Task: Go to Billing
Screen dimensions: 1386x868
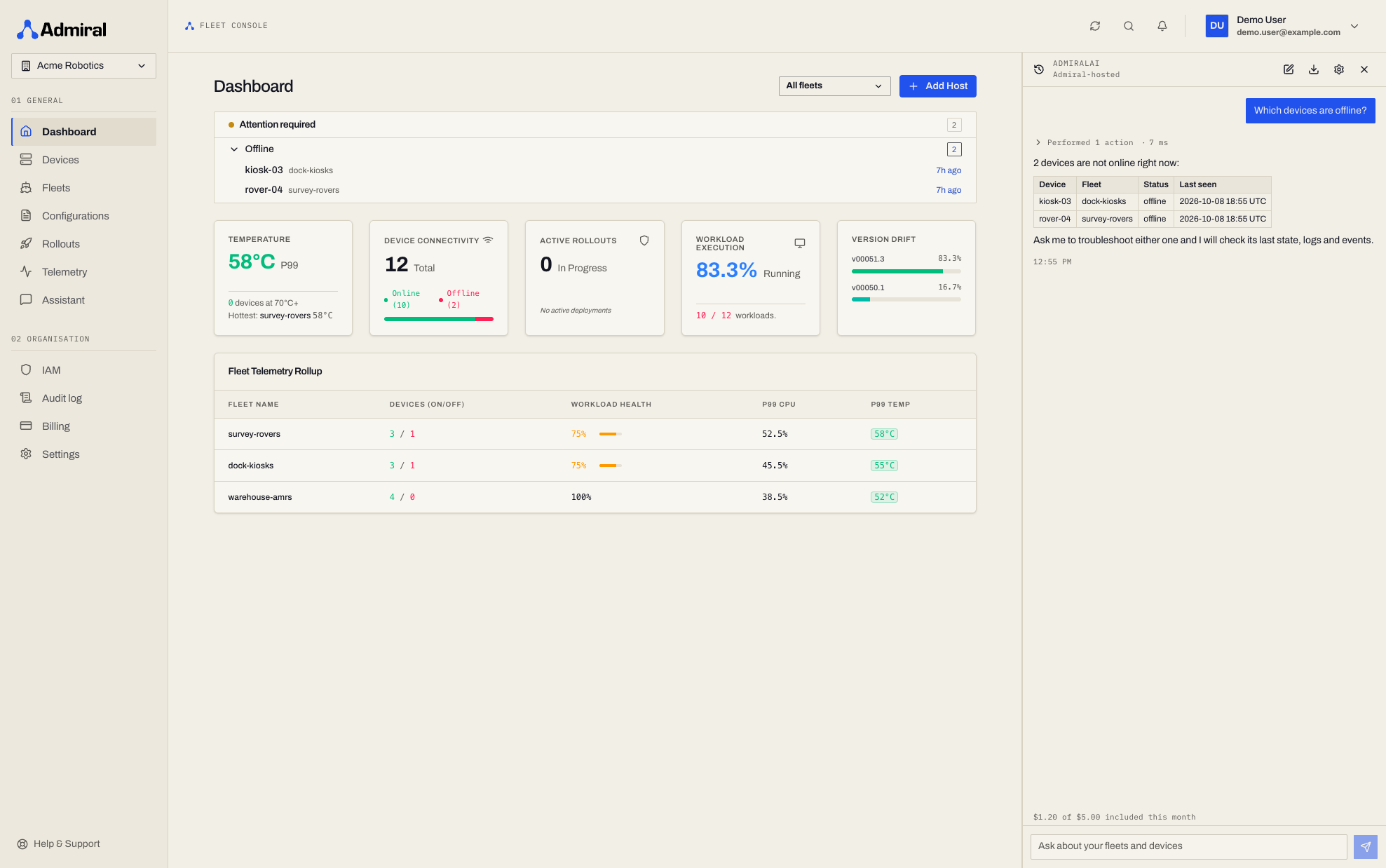Action: pos(83,426)
